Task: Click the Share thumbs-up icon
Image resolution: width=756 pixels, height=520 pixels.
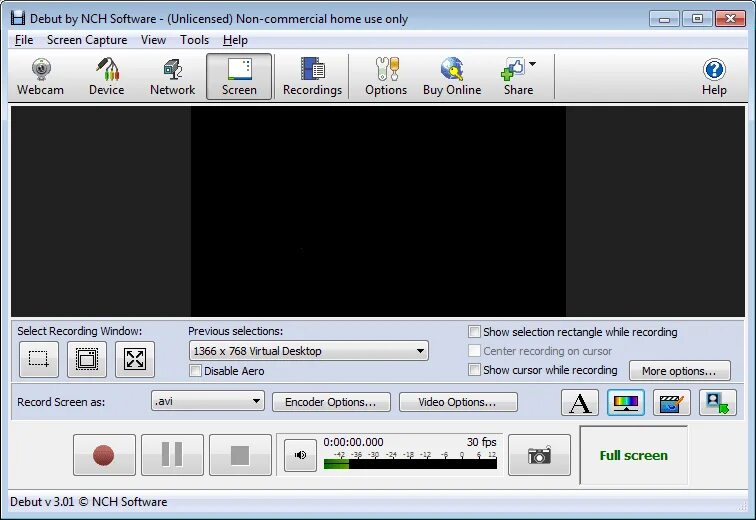Action: [513, 69]
